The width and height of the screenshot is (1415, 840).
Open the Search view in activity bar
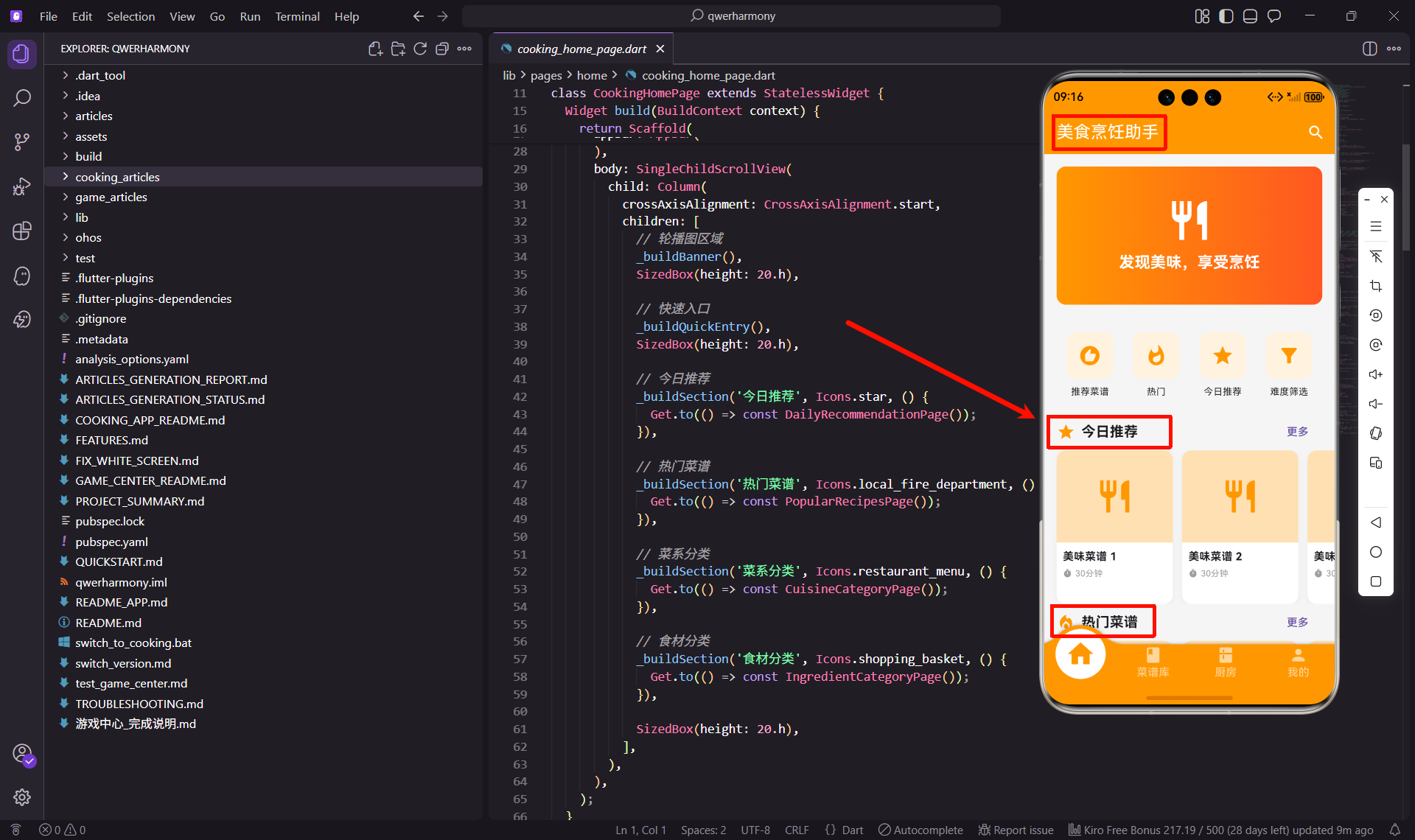click(22, 98)
